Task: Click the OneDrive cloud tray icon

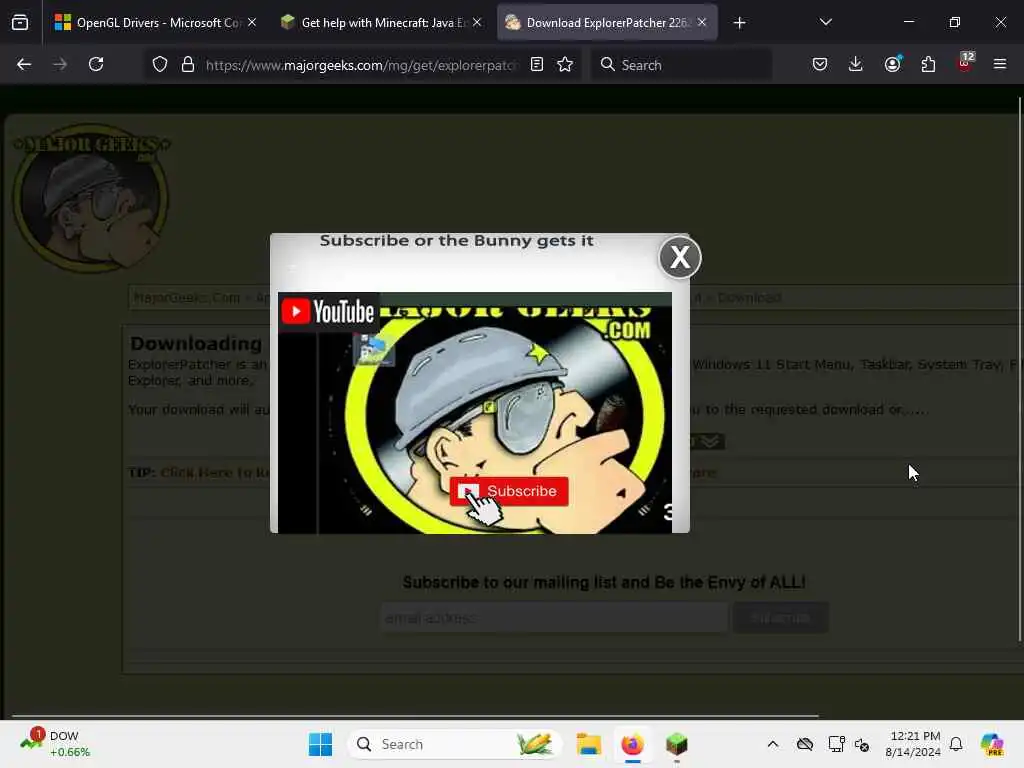Action: click(805, 744)
